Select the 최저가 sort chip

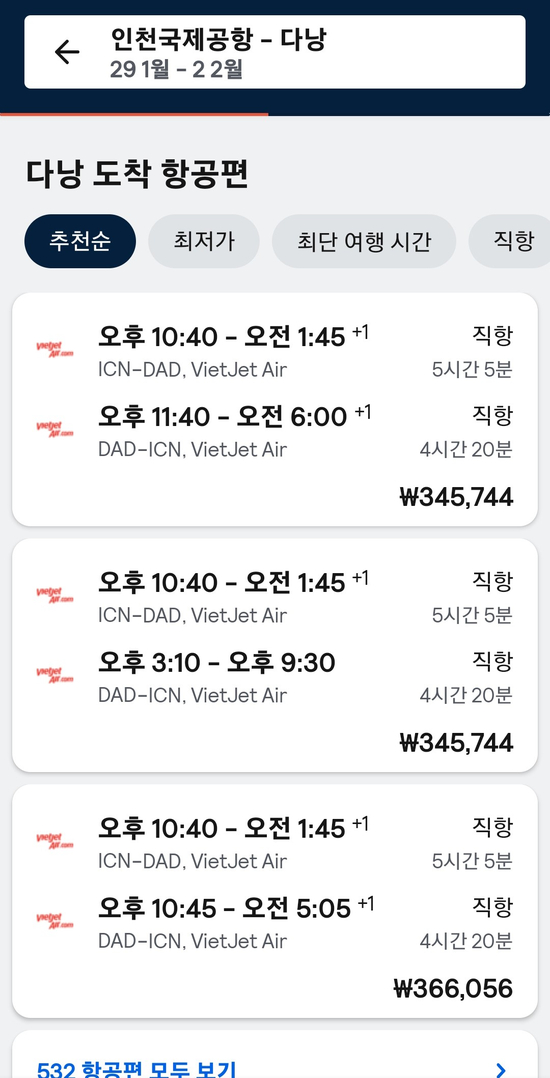point(204,241)
